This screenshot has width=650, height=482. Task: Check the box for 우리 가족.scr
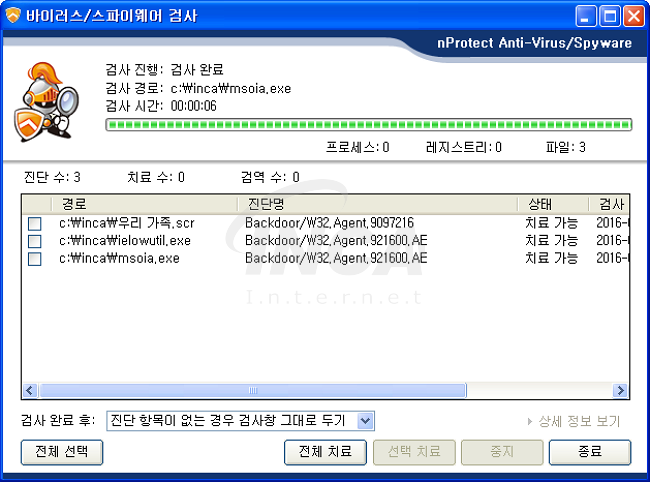(34, 224)
